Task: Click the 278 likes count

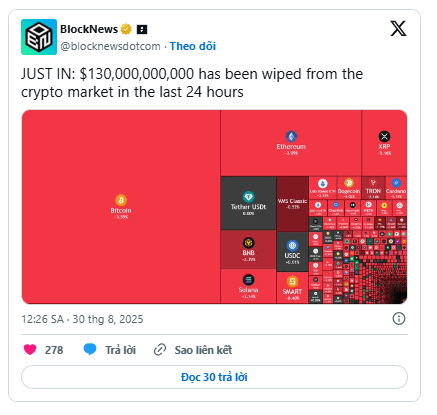Action: tap(54, 350)
